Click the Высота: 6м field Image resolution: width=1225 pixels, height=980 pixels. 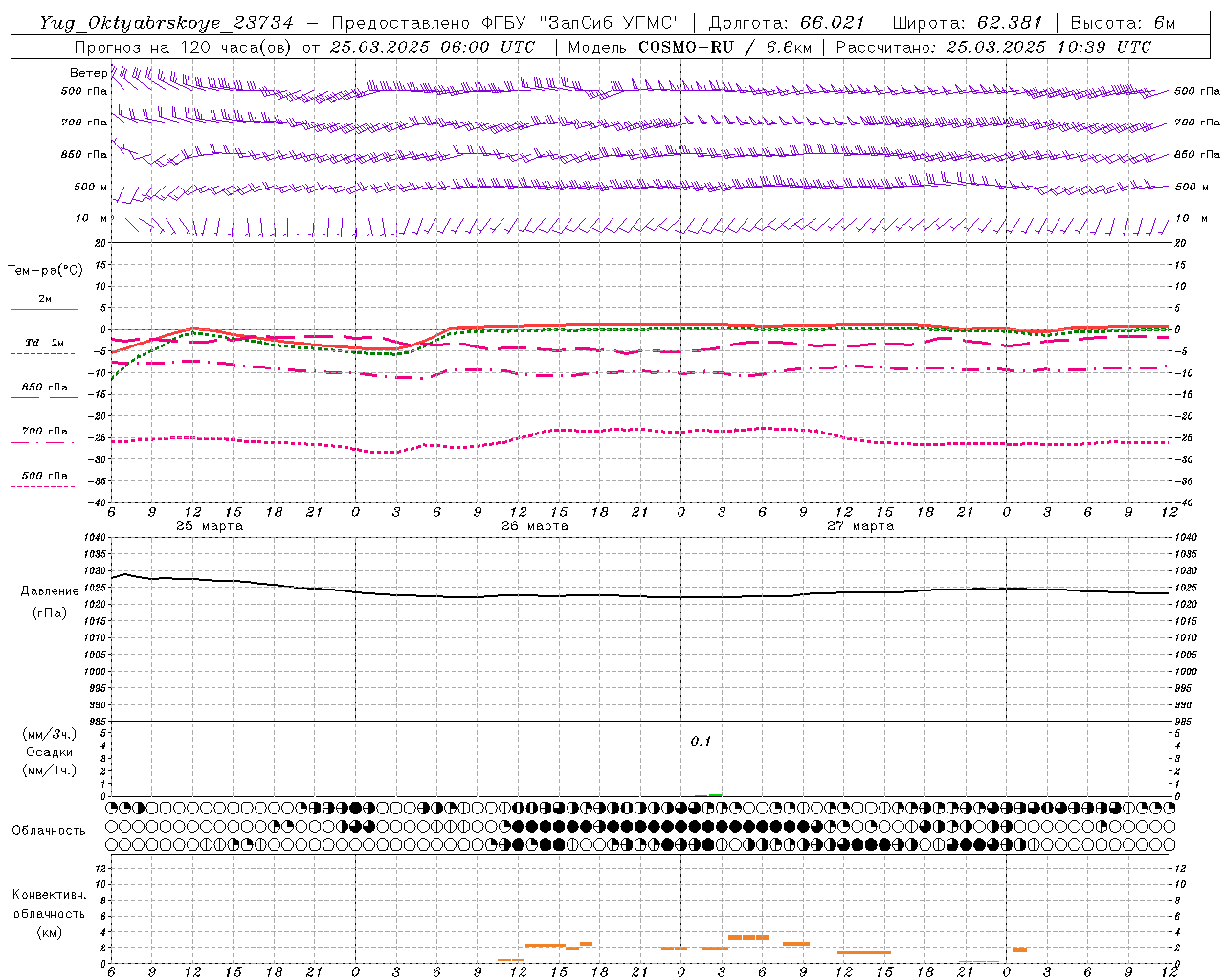click(1123, 23)
